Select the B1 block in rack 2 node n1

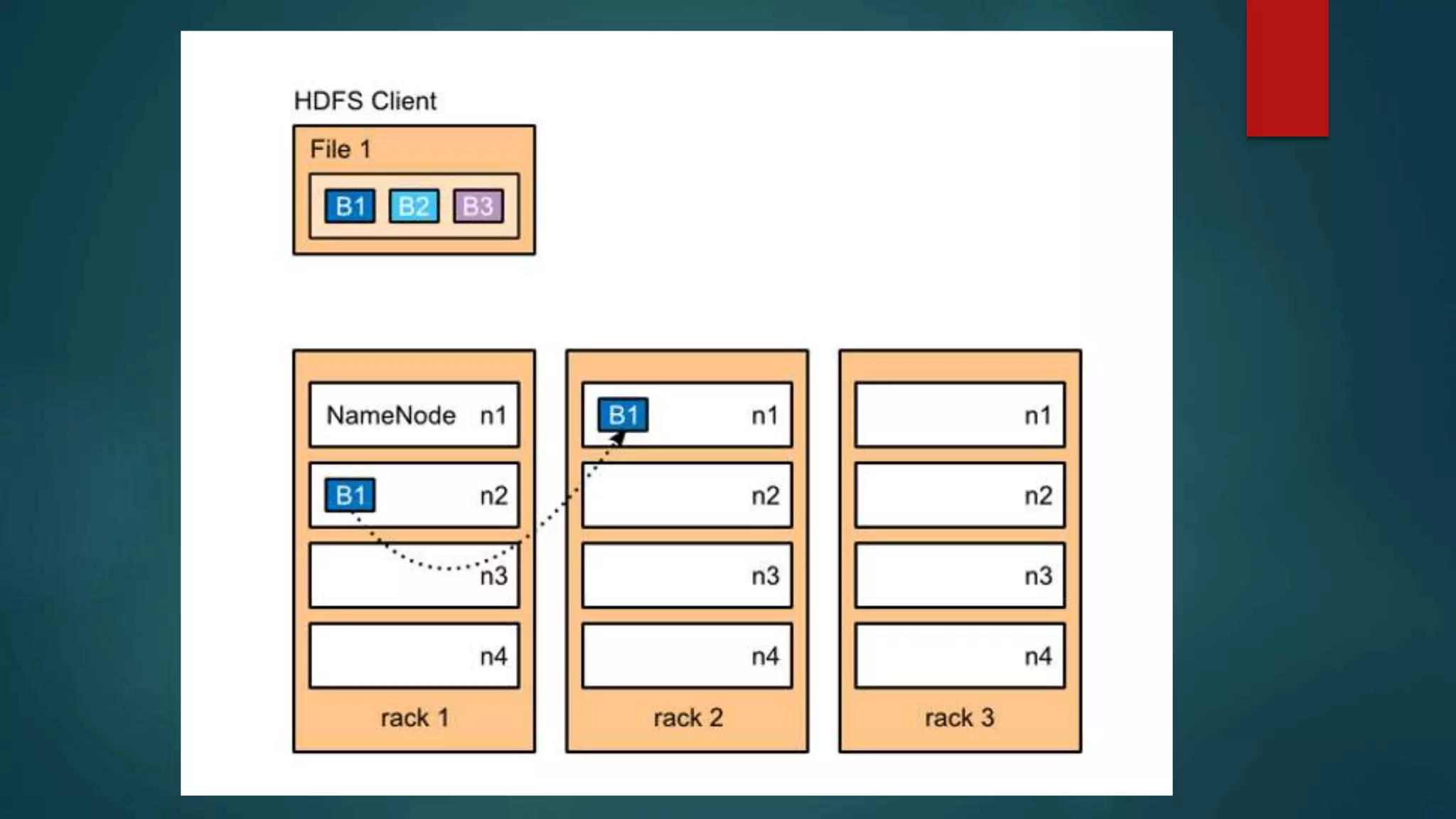pyautogui.click(x=623, y=414)
